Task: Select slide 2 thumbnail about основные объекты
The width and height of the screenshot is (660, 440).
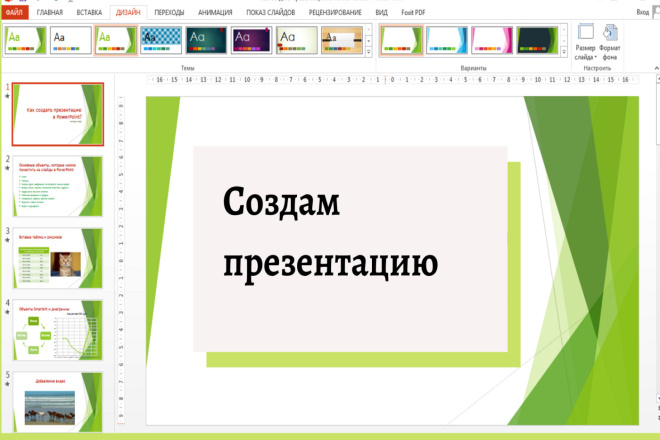Action: pos(58,186)
